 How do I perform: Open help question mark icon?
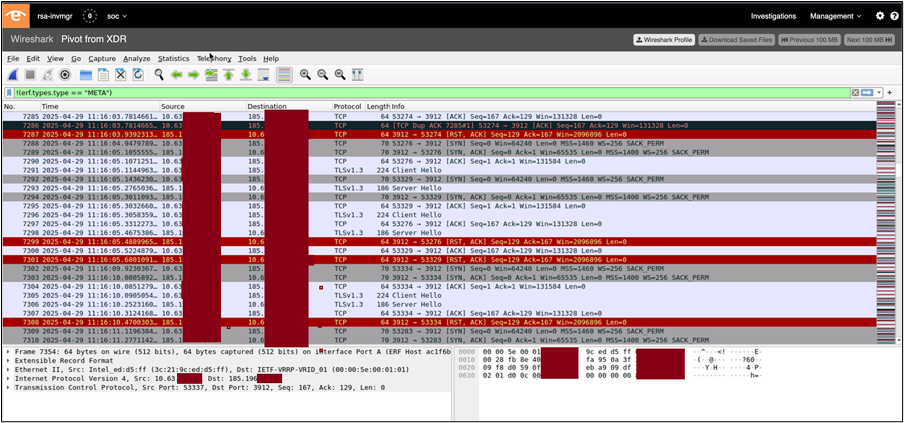(892, 16)
